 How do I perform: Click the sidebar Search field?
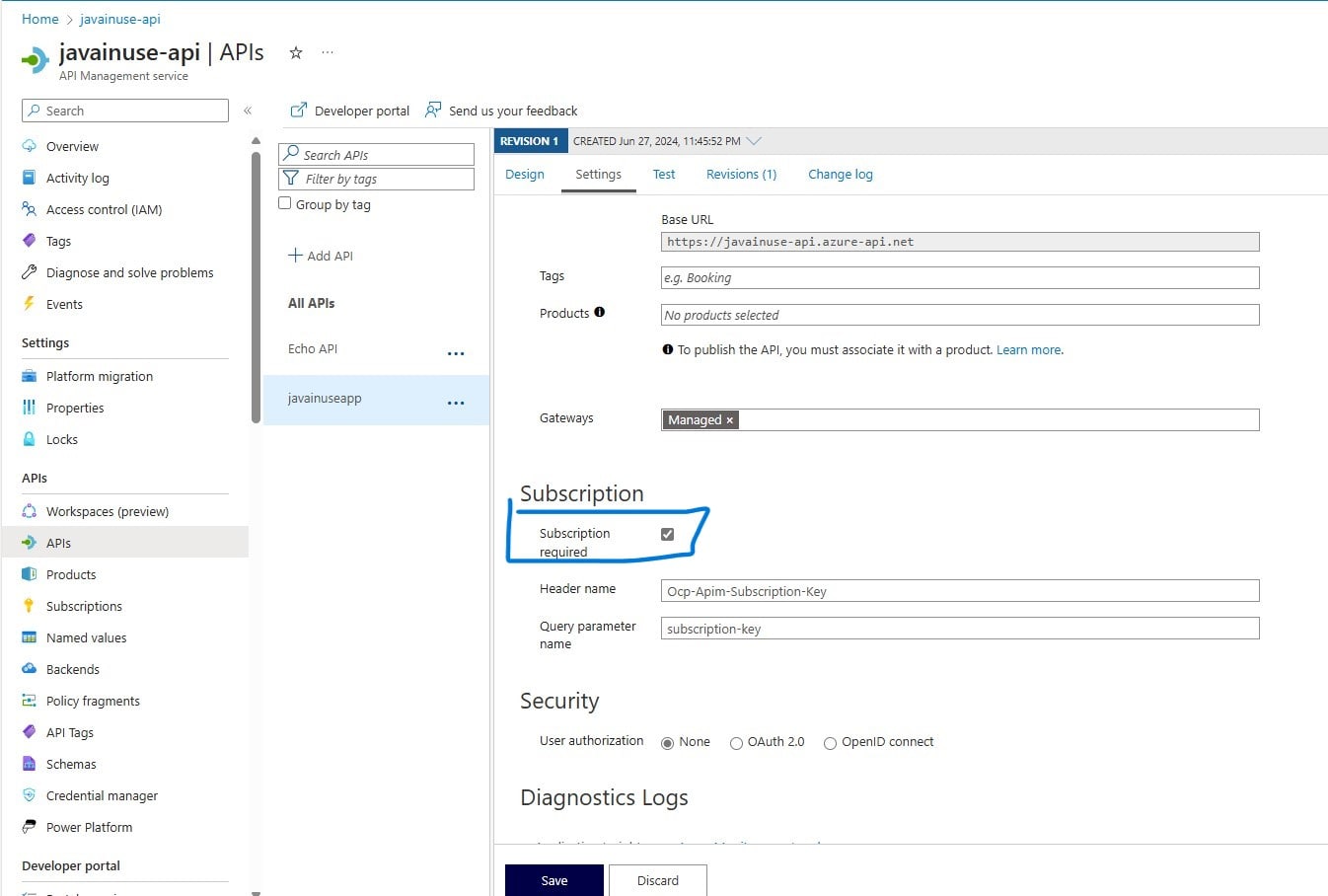[125, 111]
